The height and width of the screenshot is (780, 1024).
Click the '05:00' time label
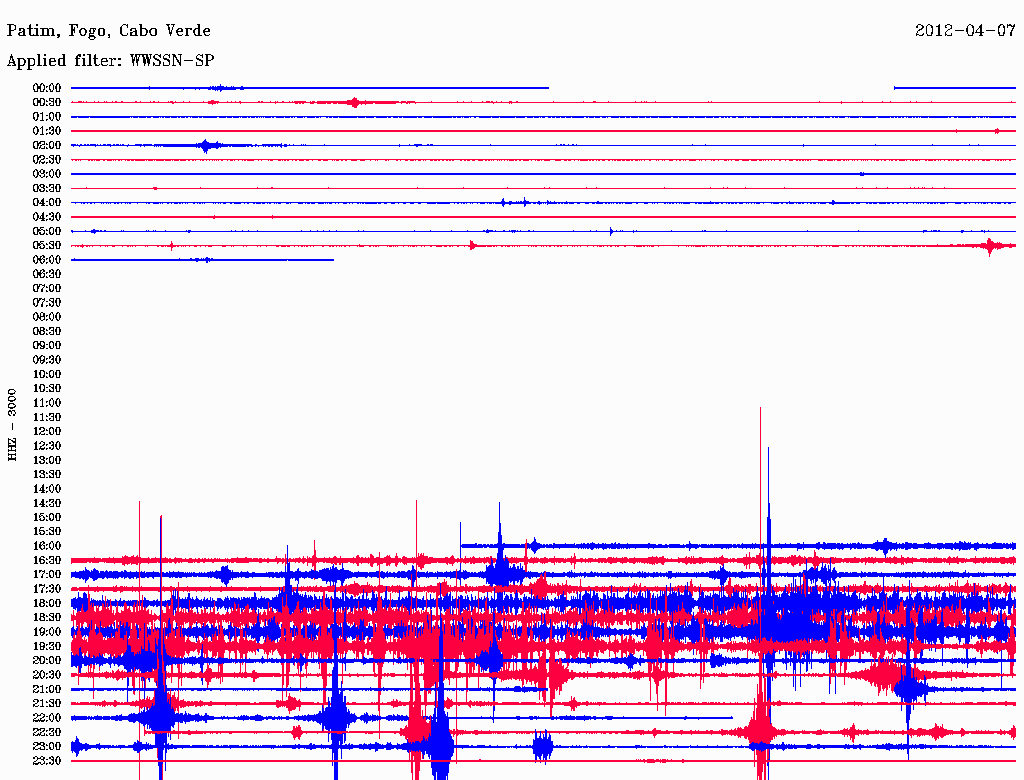pos(47,231)
